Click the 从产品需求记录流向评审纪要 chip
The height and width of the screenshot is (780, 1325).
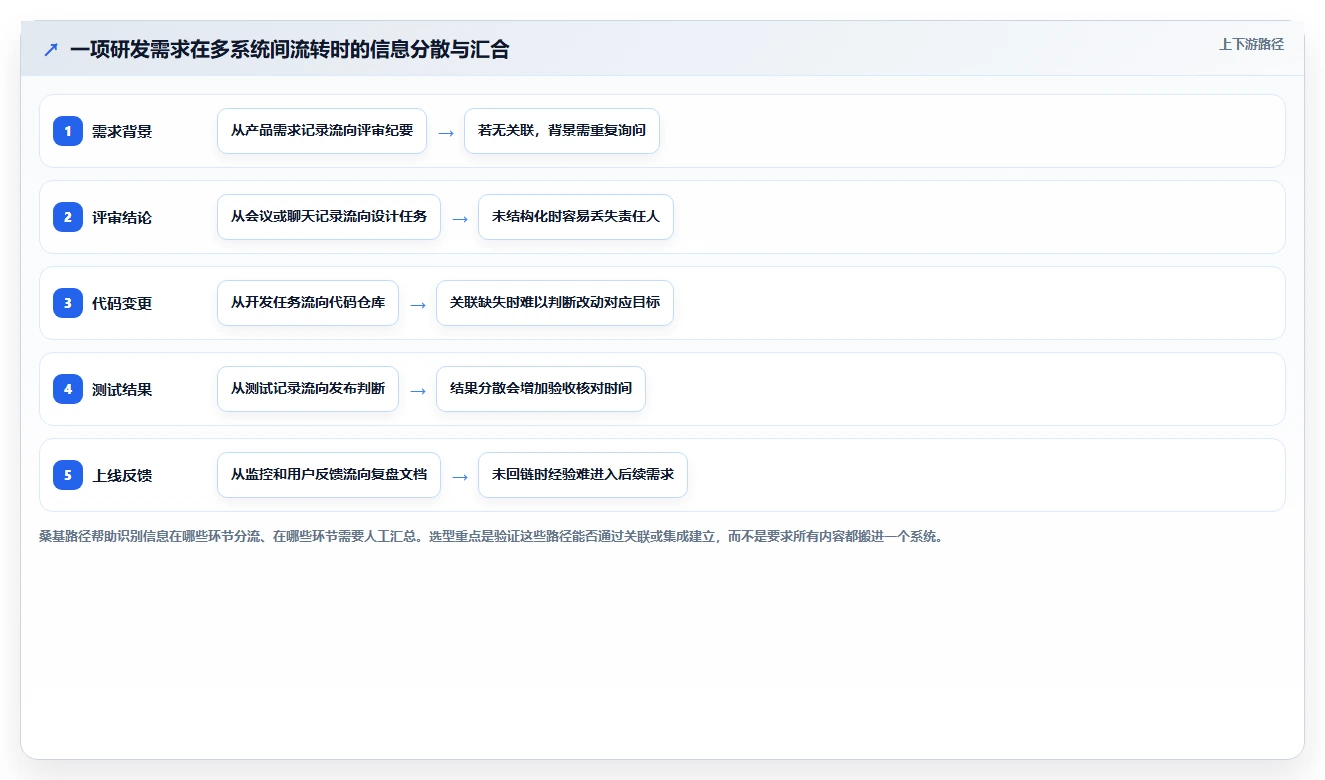click(322, 131)
